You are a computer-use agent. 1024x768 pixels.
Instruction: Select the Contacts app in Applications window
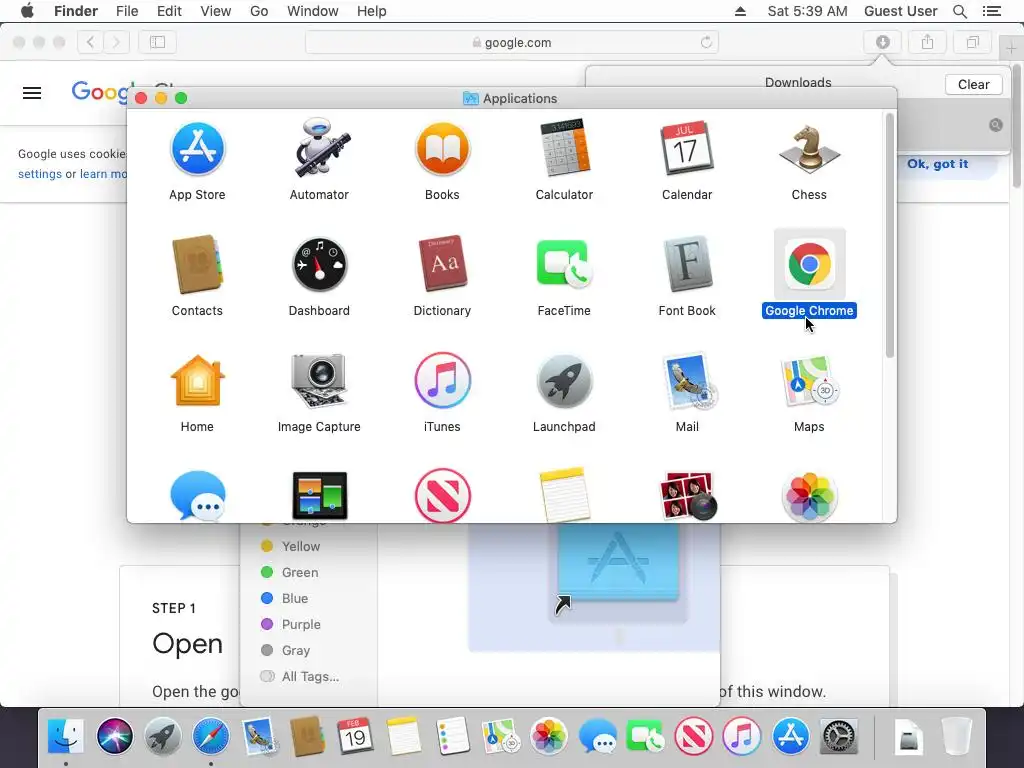tap(197, 264)
